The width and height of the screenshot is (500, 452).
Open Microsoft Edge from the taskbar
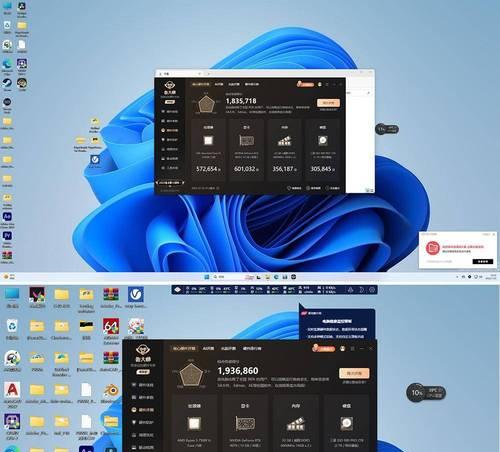point(276,277)
